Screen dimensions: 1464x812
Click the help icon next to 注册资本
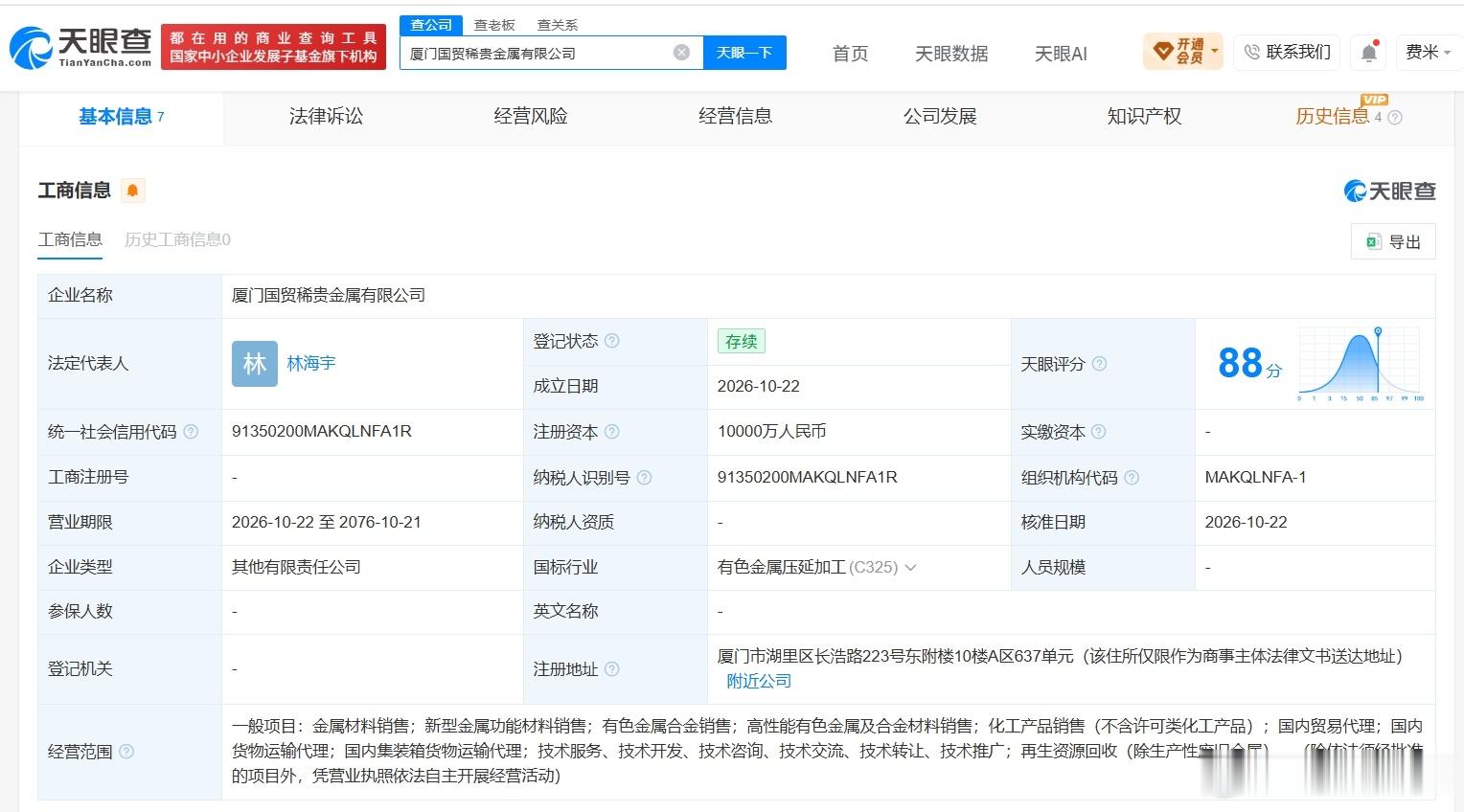(612, 432)
